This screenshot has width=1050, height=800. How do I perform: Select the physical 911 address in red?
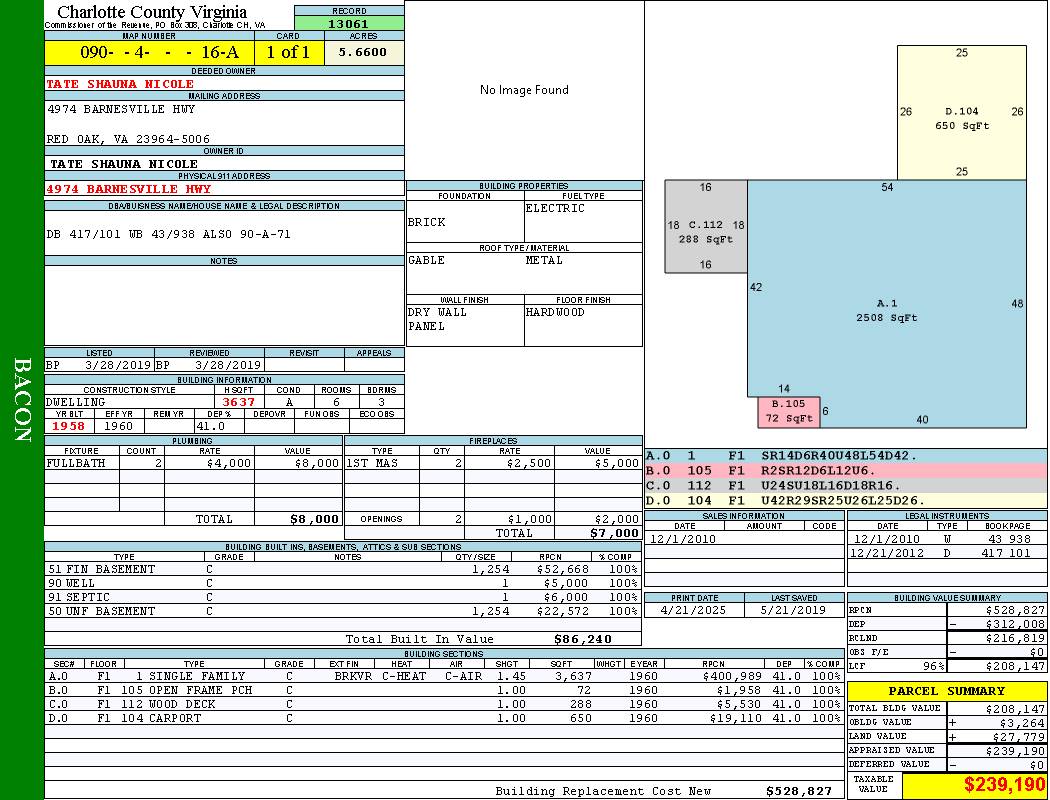coord(129,189)
